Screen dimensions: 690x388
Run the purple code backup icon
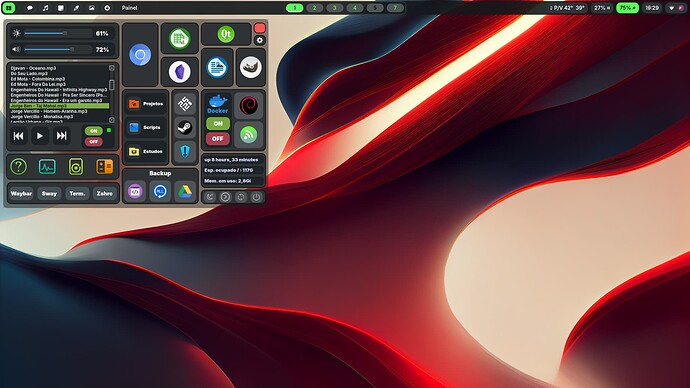135,191
